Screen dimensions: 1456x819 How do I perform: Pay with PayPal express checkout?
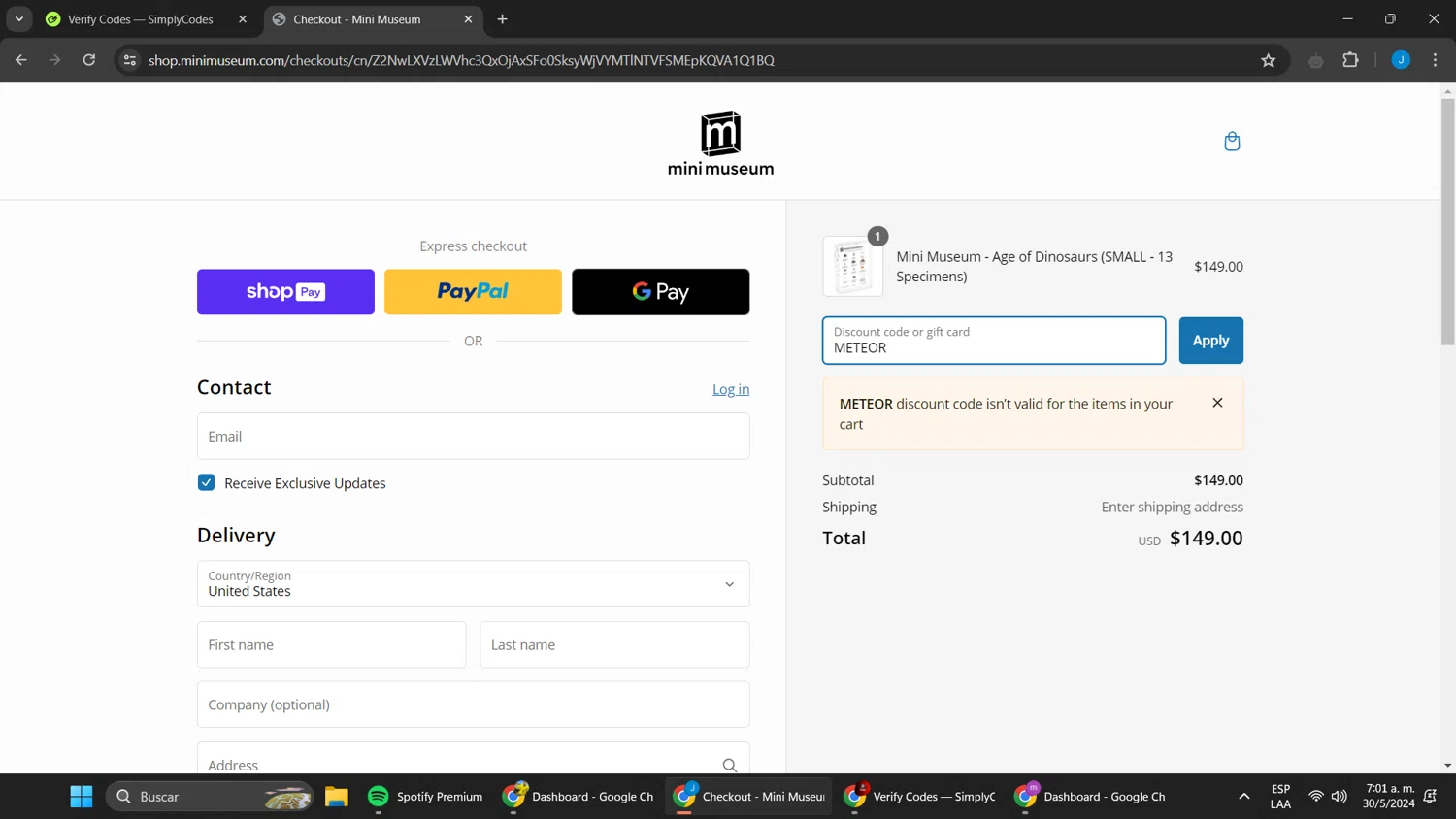pyautogui.click(x=473, y=292)
